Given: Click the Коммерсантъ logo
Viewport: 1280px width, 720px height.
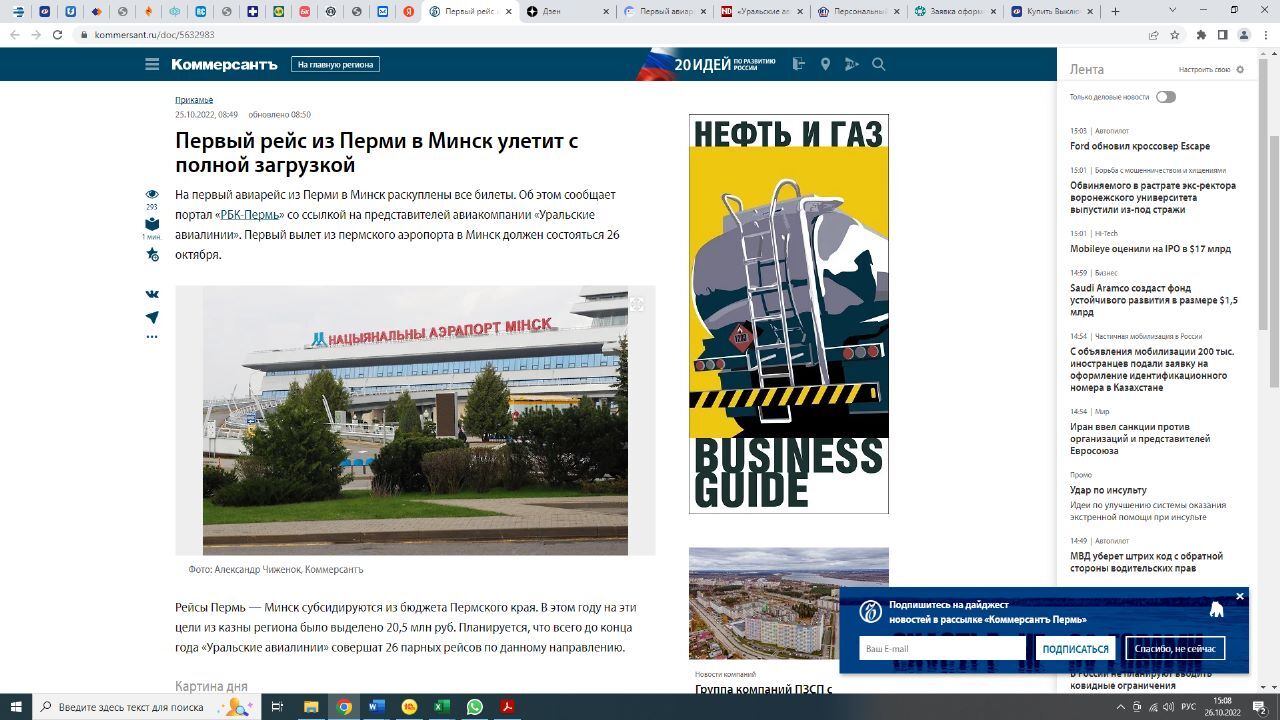Looking at the screenshot, I should coord(224,64).
